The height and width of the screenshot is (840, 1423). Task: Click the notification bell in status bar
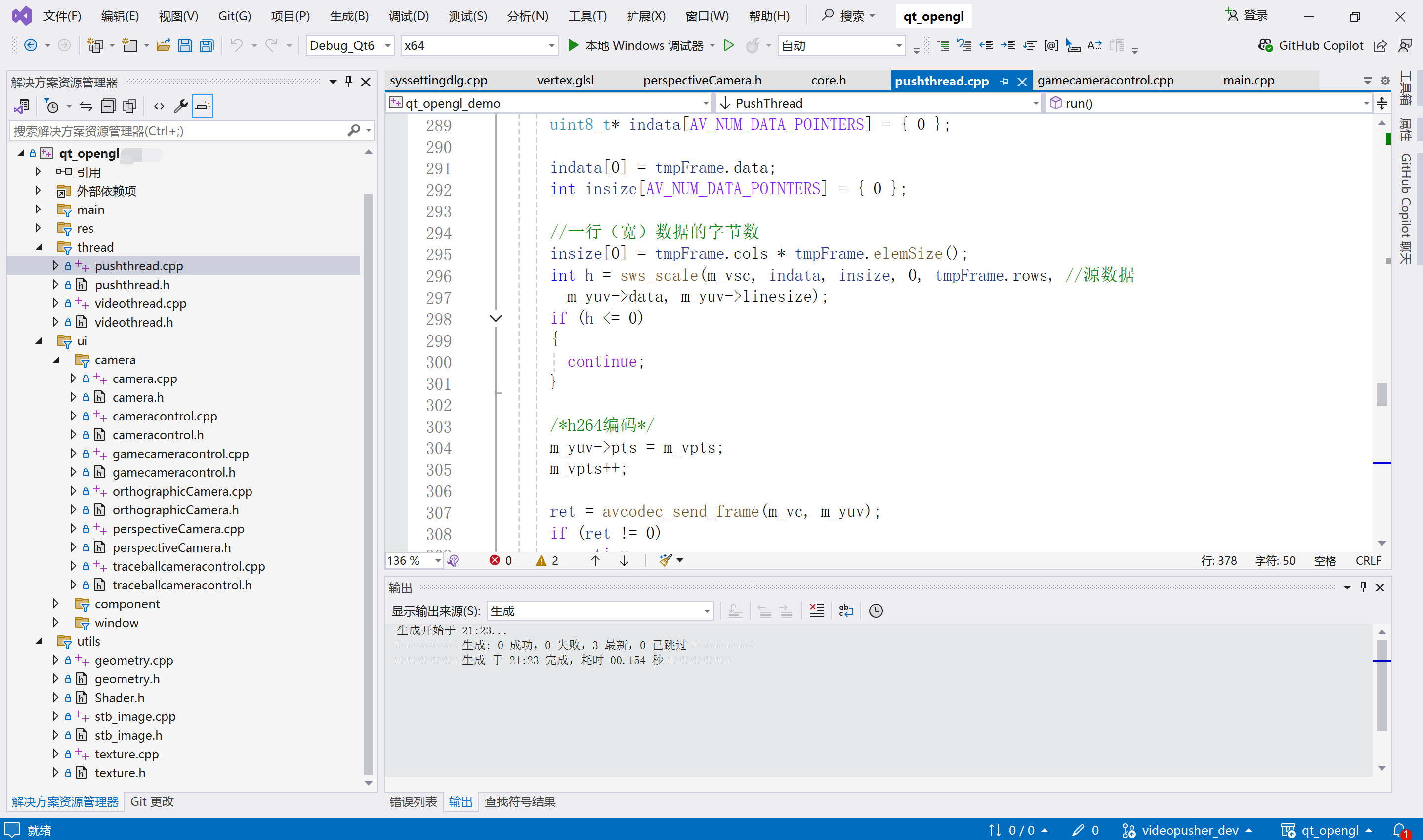[x=1400, y=830]
